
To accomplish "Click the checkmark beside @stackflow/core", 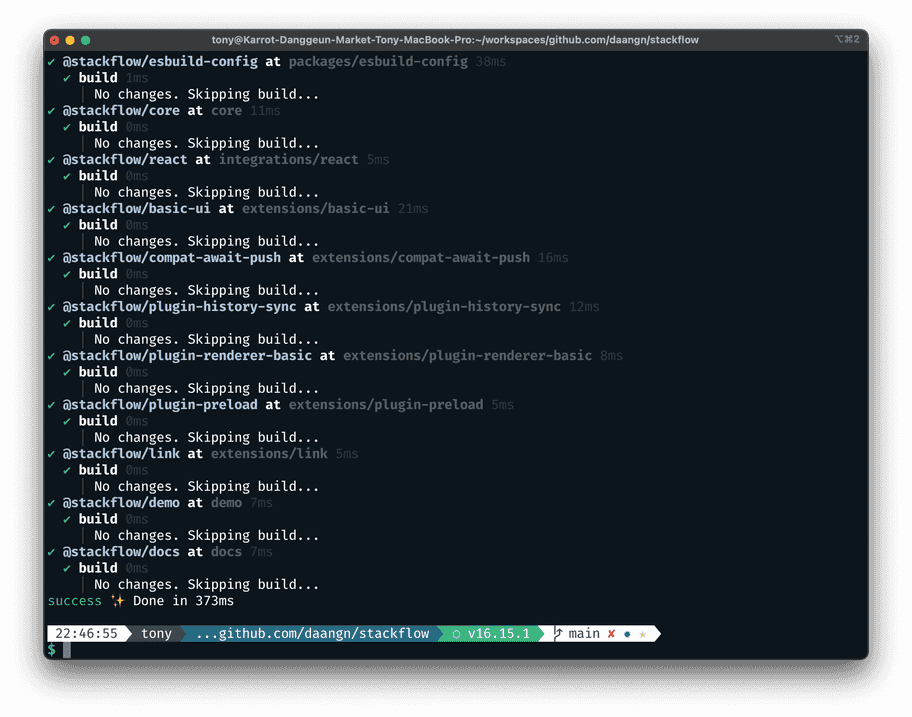I will tap(52, 111).
